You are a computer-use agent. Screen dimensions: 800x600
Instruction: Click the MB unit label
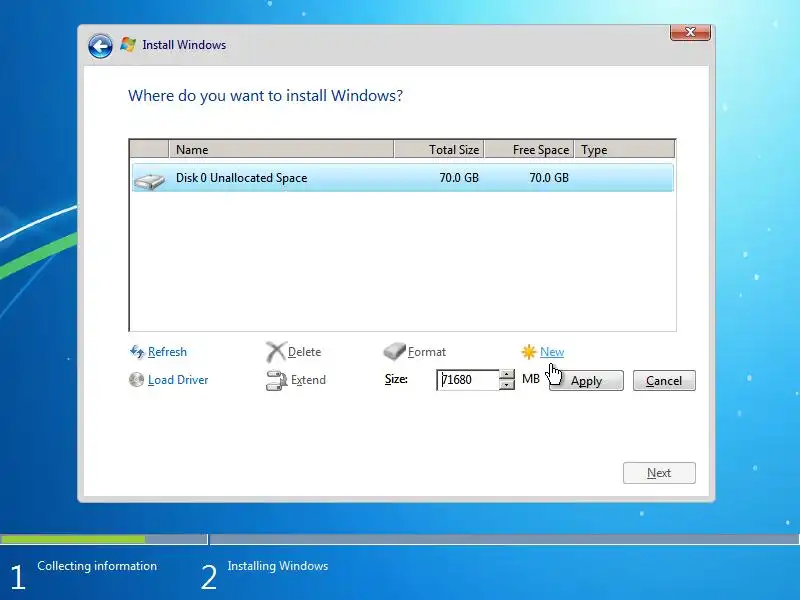coord(531,379)
